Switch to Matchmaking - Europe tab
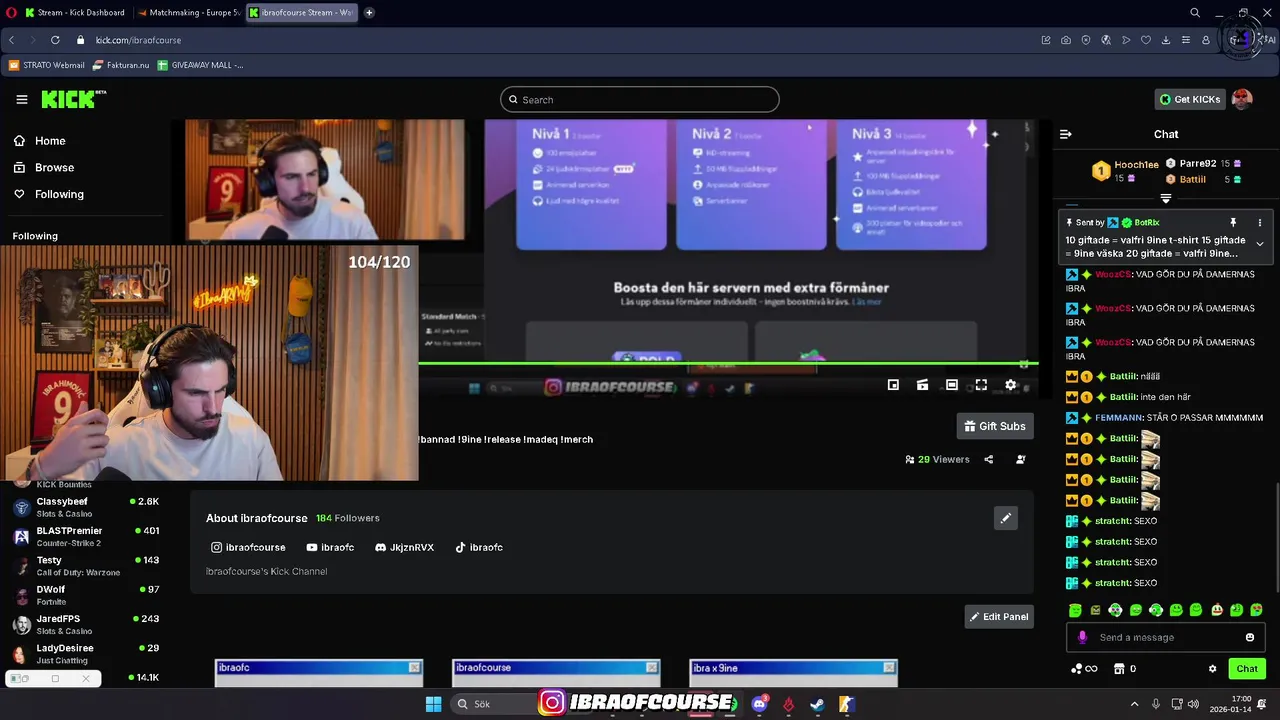 189,12
